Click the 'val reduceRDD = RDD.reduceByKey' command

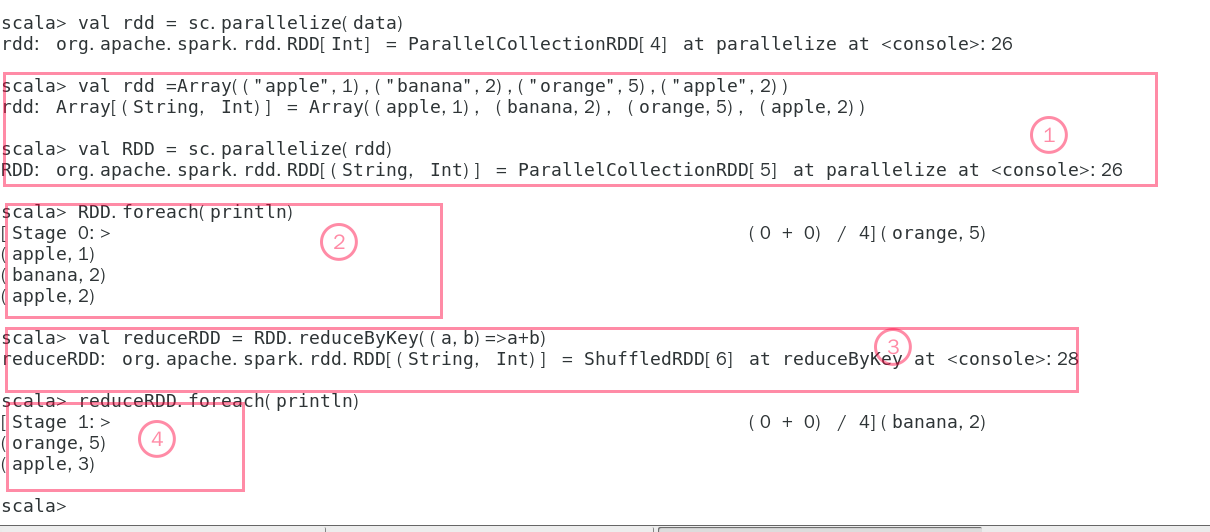[274, 338]
